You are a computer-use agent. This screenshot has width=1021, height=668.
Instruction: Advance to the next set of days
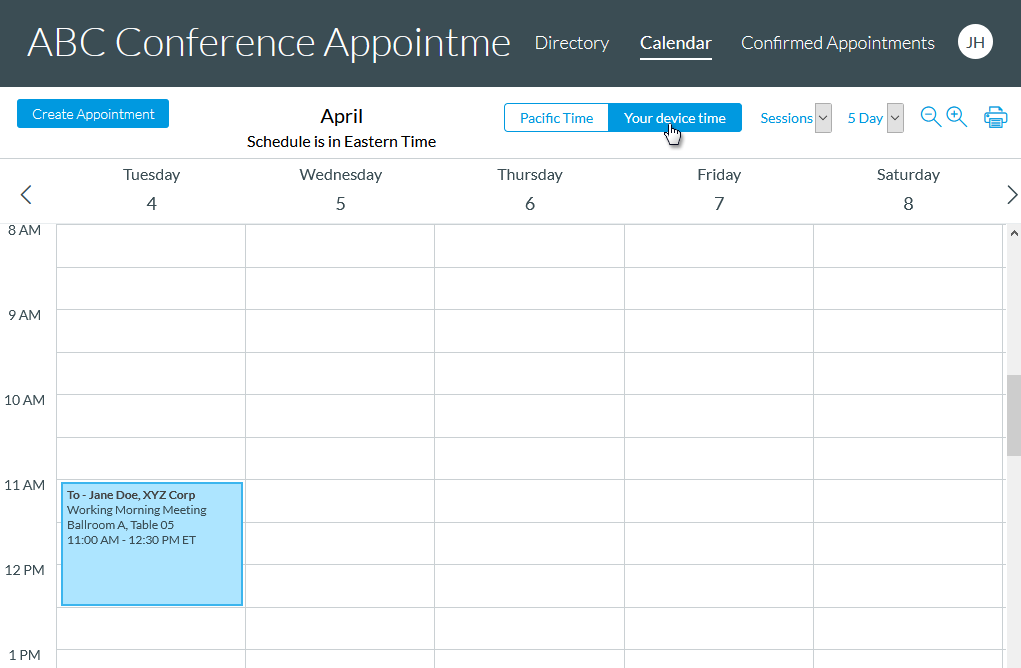[1012, 194]
